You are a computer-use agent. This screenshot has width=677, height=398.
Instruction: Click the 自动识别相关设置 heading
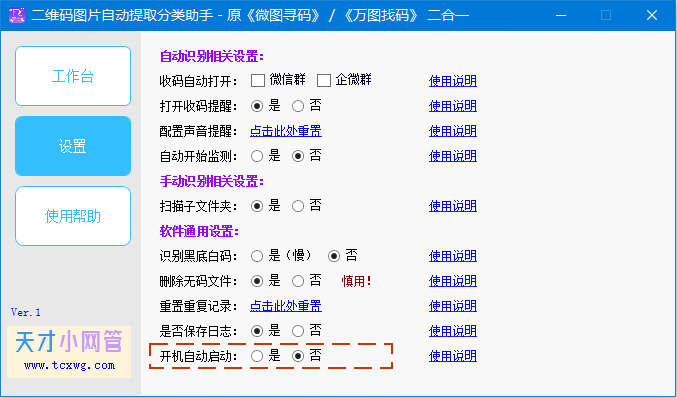coord(212,56)
